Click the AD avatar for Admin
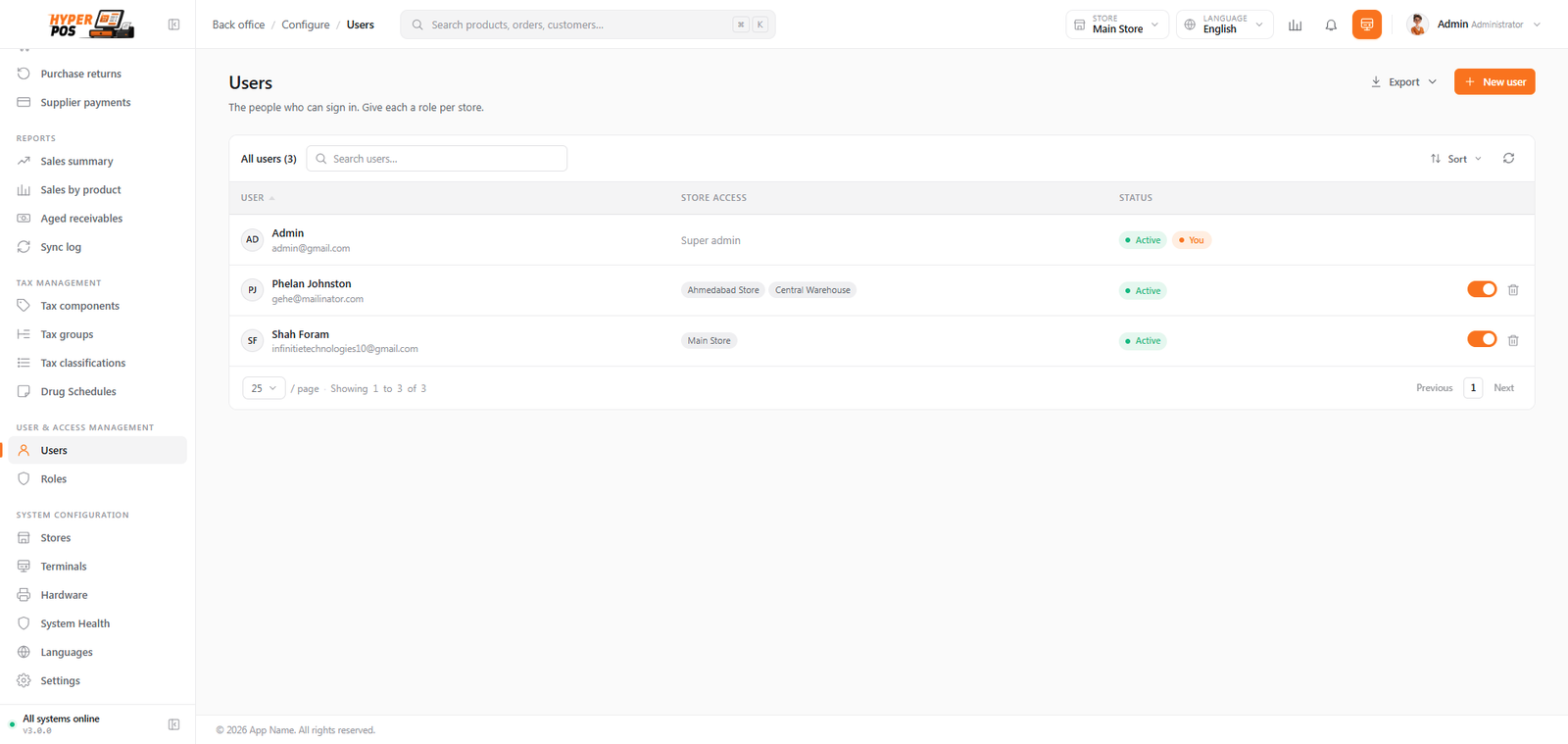This screenshot has height=744, width=1568. pyautogui.click(x=252, y=239)
